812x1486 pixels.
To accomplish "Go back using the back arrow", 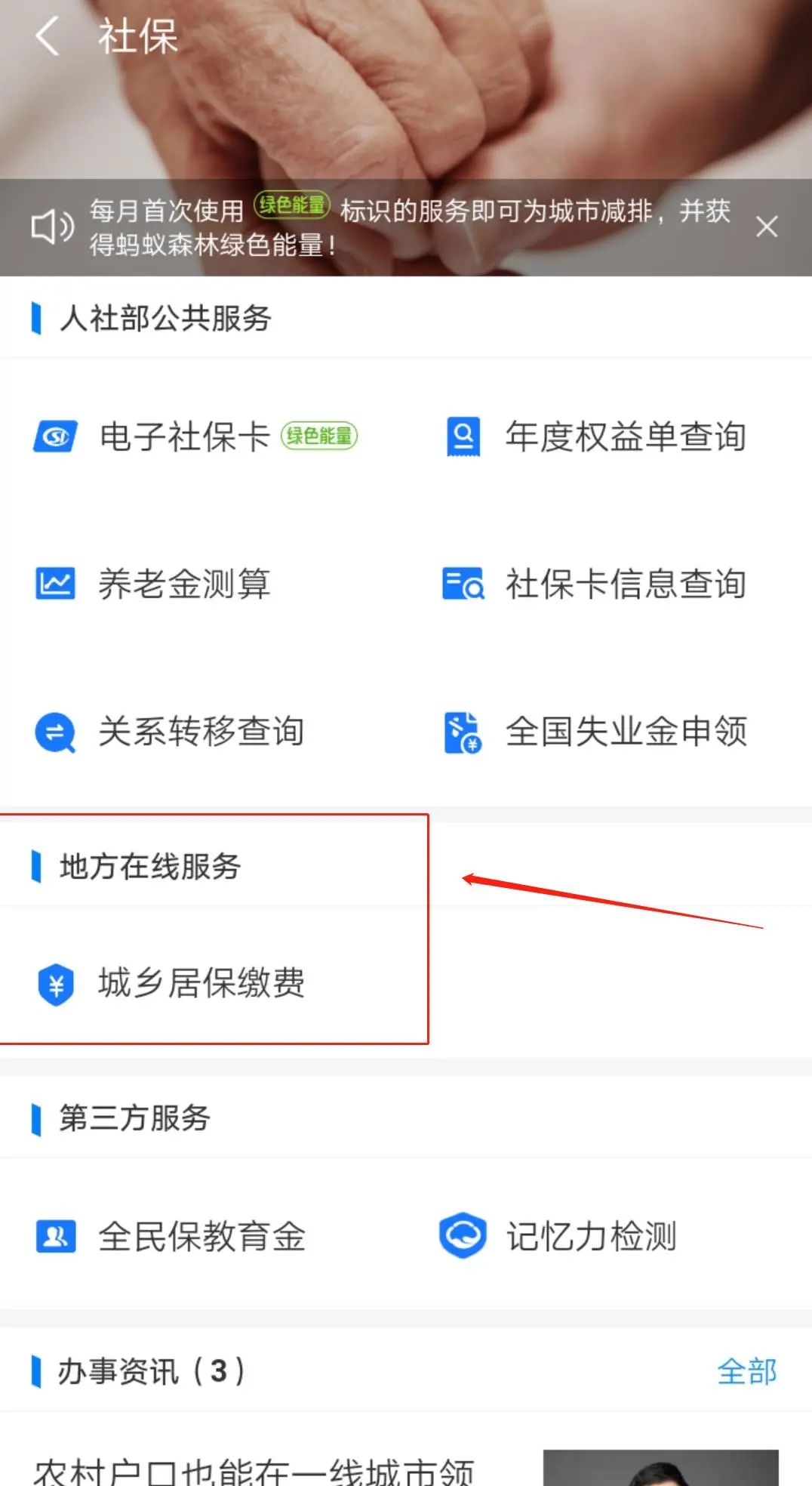I will [47, 36].
